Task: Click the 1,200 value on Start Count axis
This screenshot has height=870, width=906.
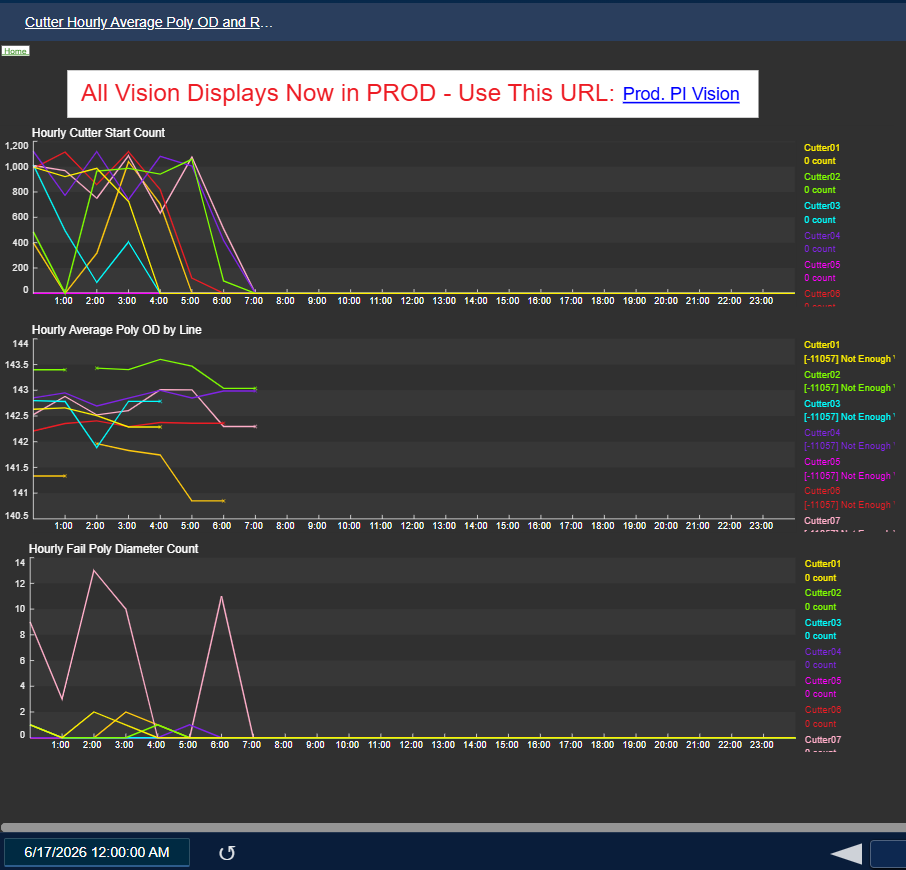Action: point(16,146)
